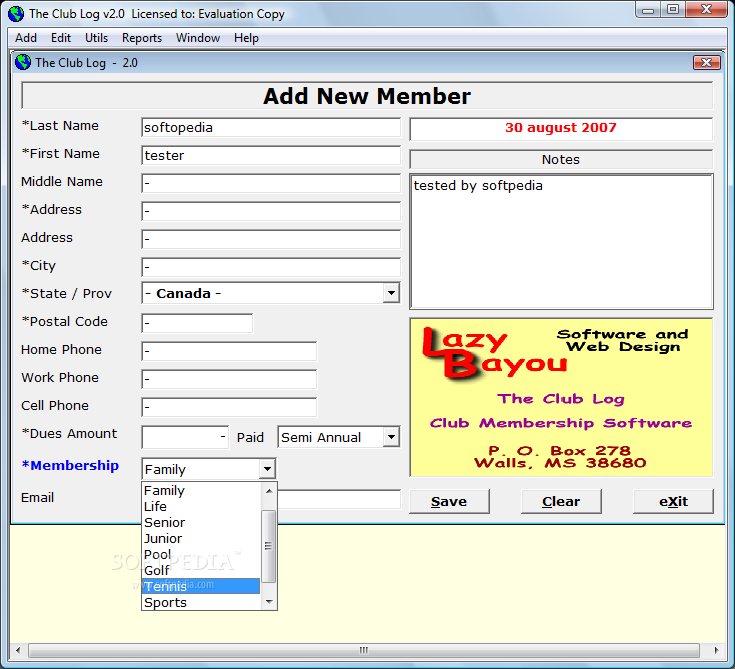Open the Help menu
This screenshot has height=669, width=735.
(246, 38)
